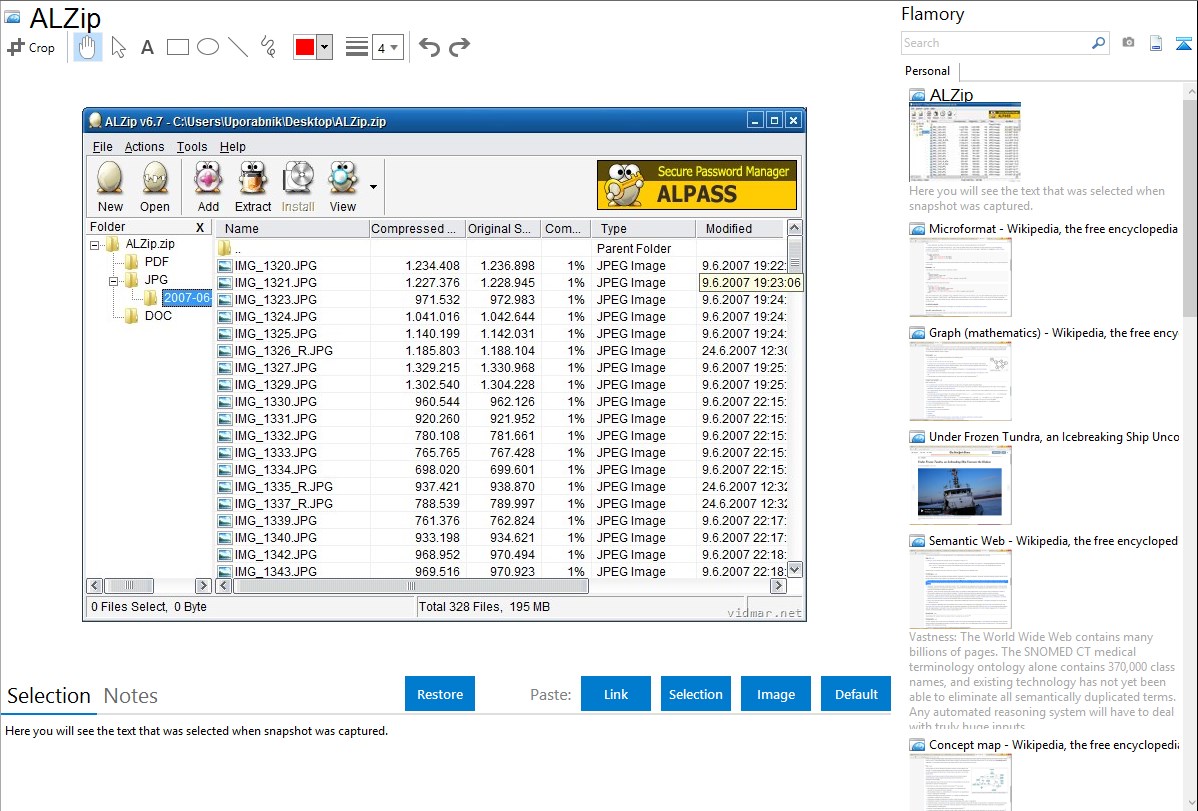
Task: Click the search magnifier icon in Flamory
Action: point(1098,43)
